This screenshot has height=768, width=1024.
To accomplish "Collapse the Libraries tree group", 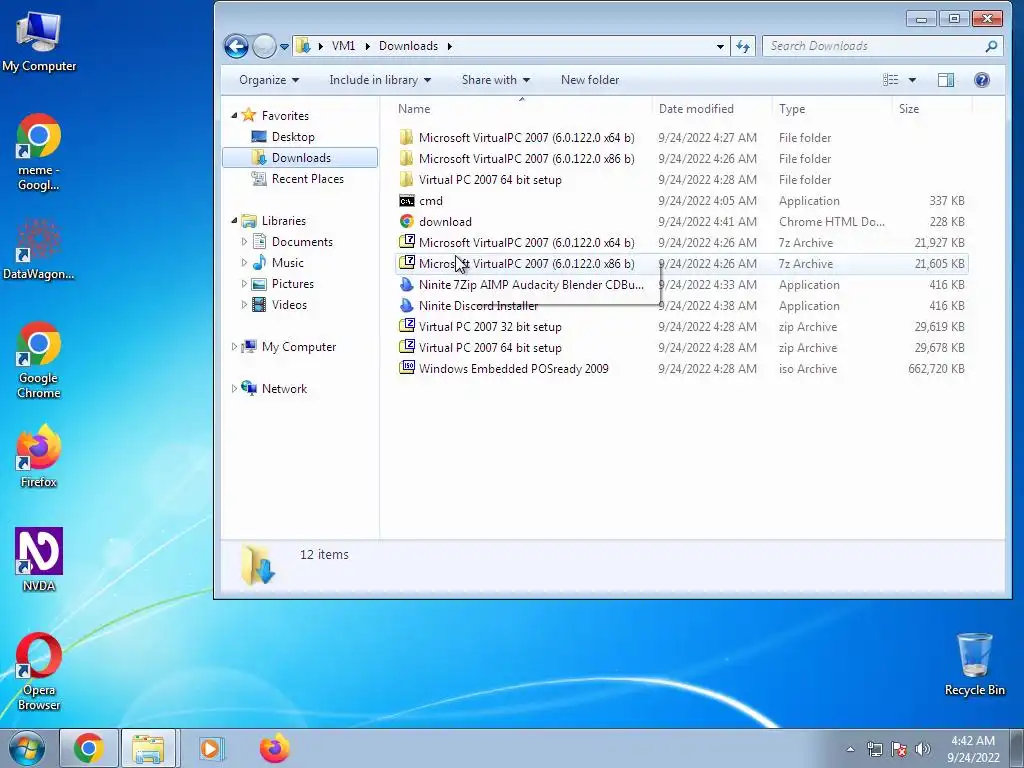I will coord(234,221).
